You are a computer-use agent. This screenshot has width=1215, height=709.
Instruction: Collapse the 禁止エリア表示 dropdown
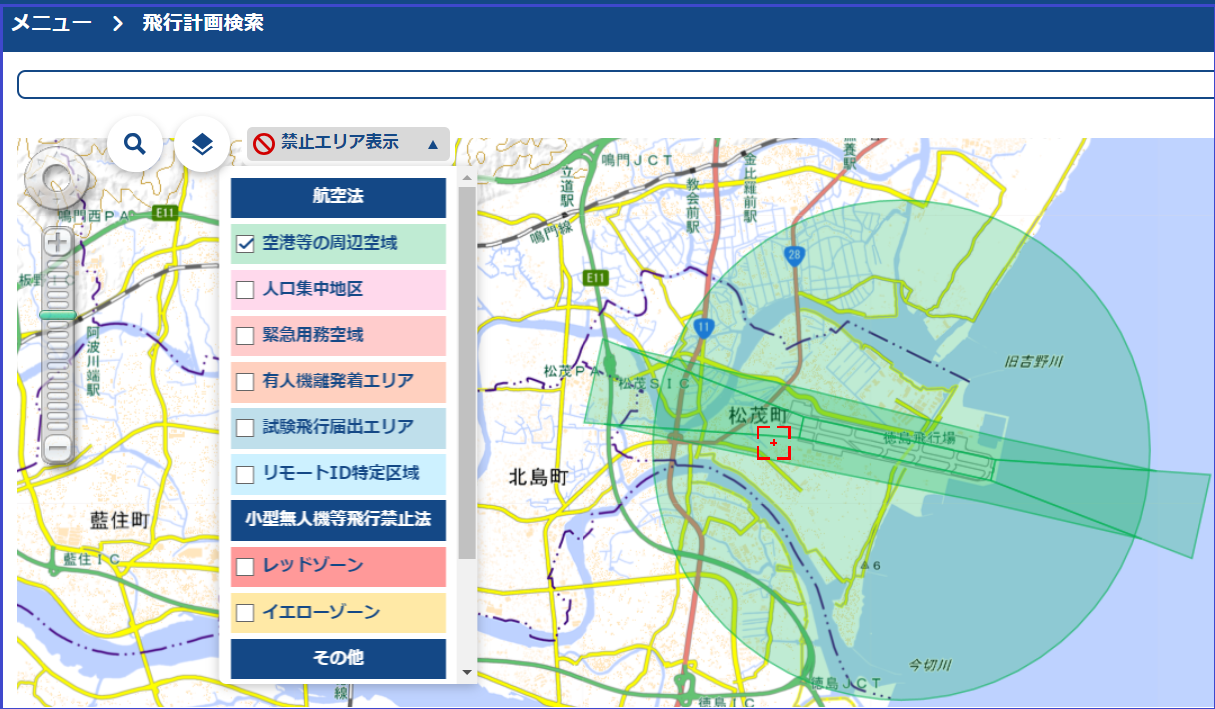point(432,144)
